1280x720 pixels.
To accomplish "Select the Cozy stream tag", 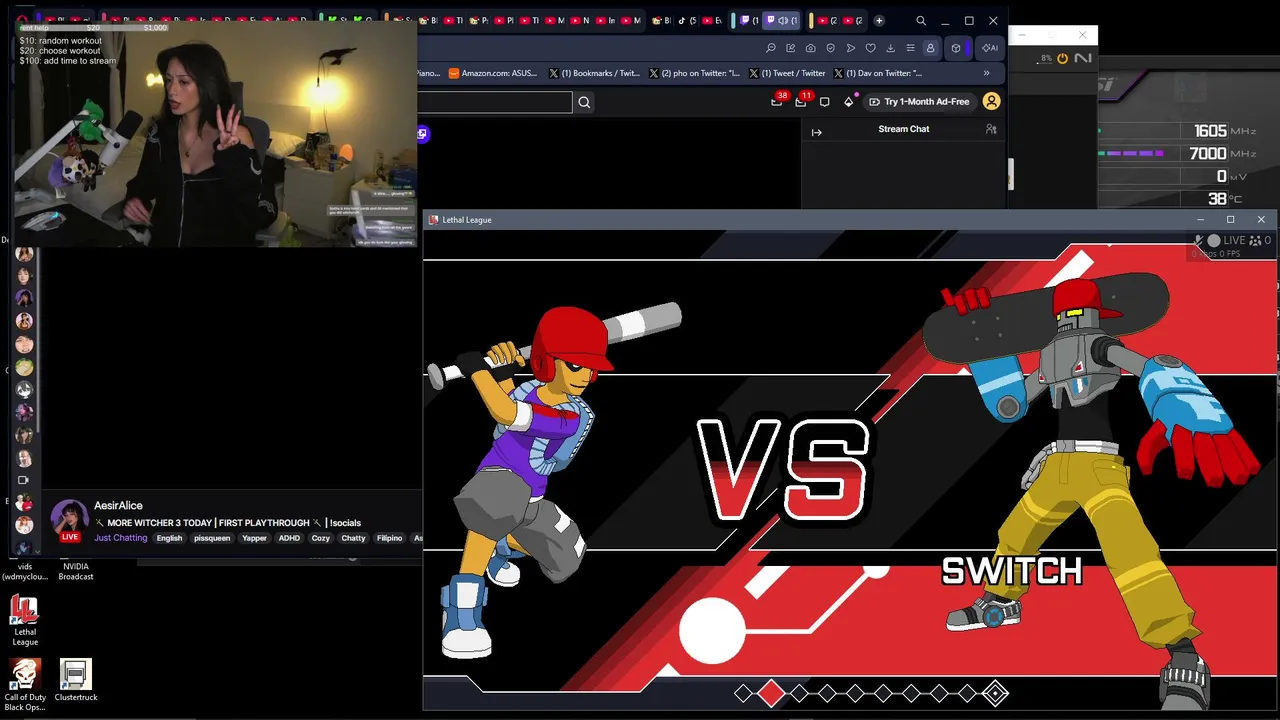I will 320,538.
